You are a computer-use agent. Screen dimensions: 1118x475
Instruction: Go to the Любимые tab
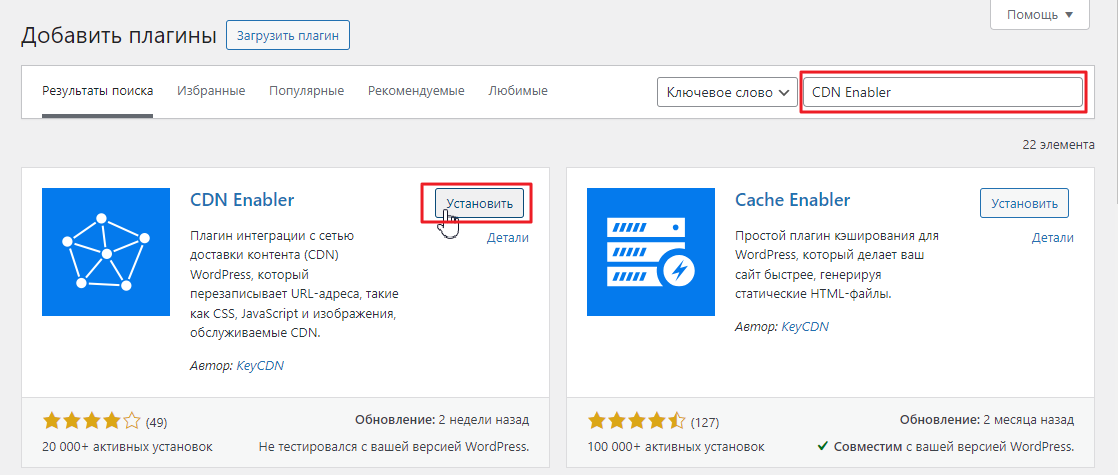[x=518, y=91]
